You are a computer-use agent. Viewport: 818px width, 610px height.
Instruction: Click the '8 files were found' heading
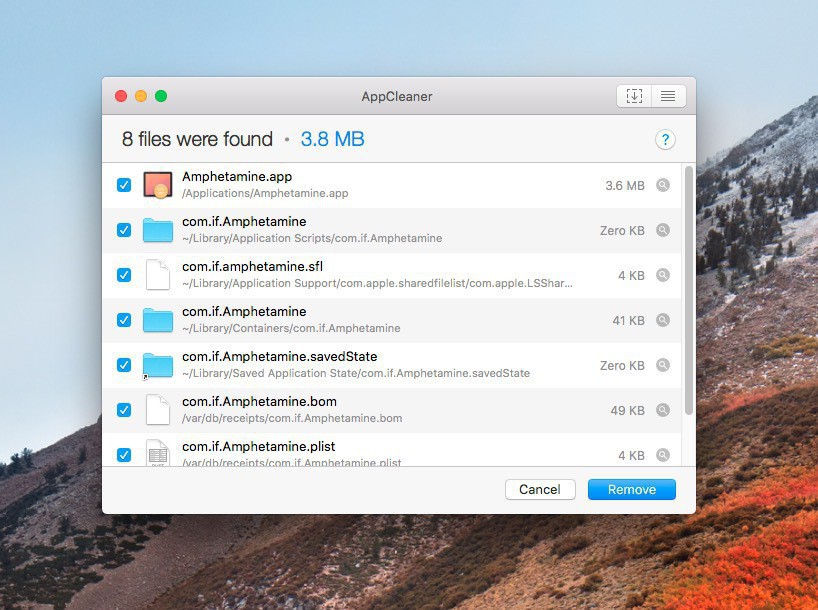pyautogui.click(x=197, y=139)
